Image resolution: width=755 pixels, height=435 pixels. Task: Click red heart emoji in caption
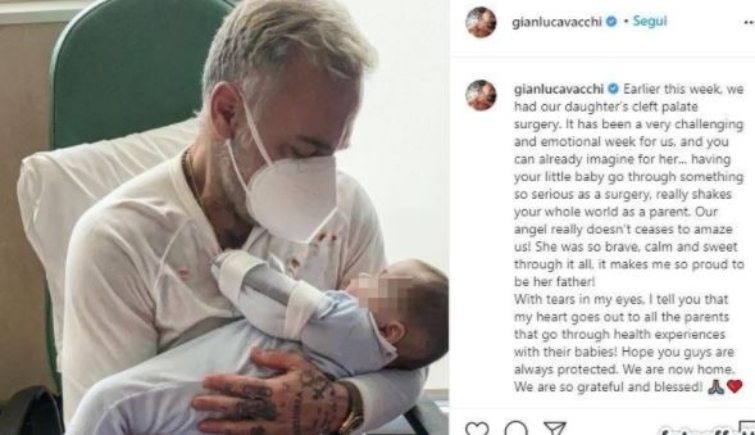[734, 386]
